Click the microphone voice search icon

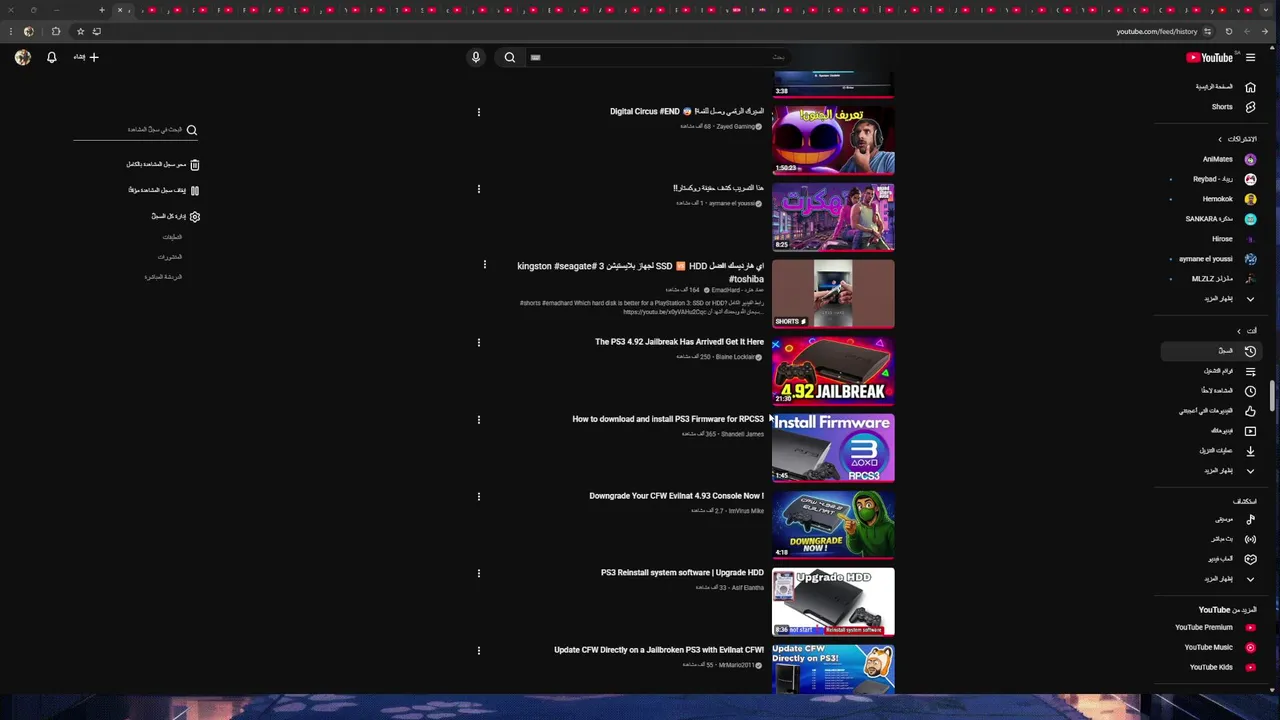pyautogui.click(x=476, y=57)
